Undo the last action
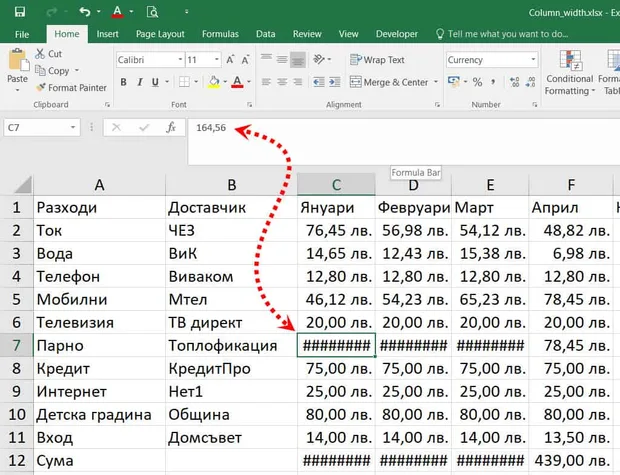The image size is (620, 475). [85, 11]
